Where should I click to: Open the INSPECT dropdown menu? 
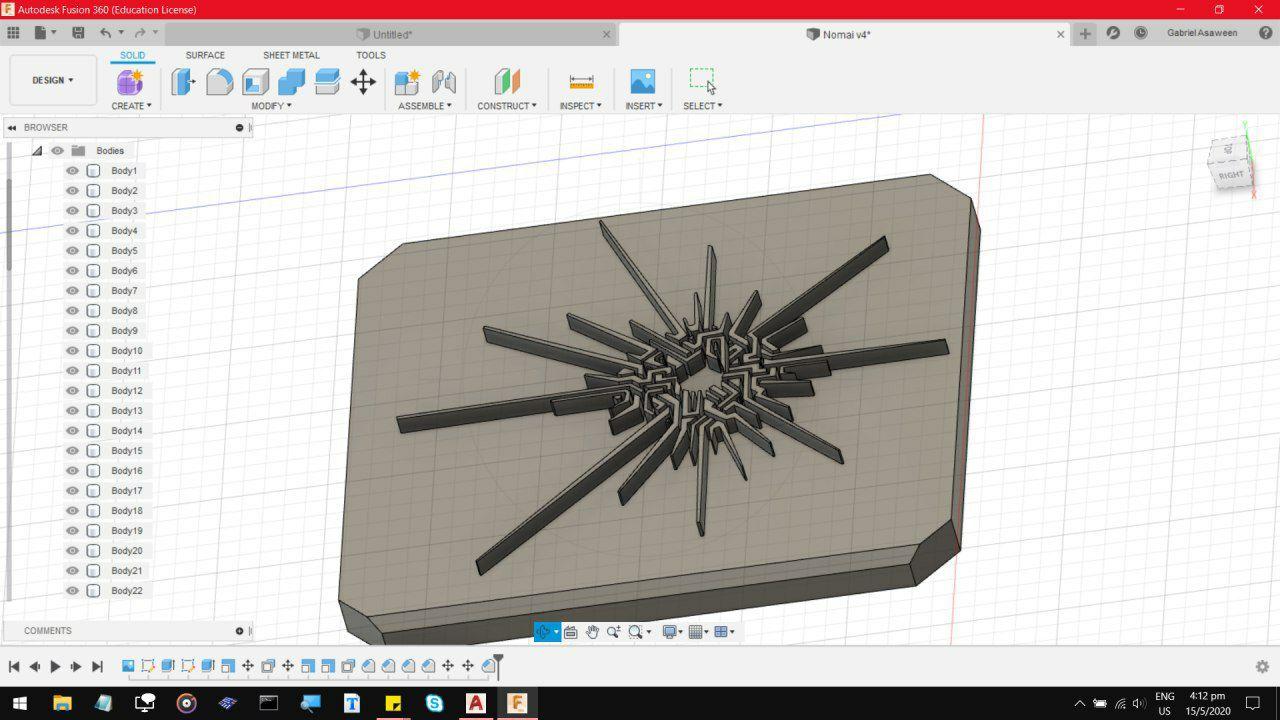581,106
